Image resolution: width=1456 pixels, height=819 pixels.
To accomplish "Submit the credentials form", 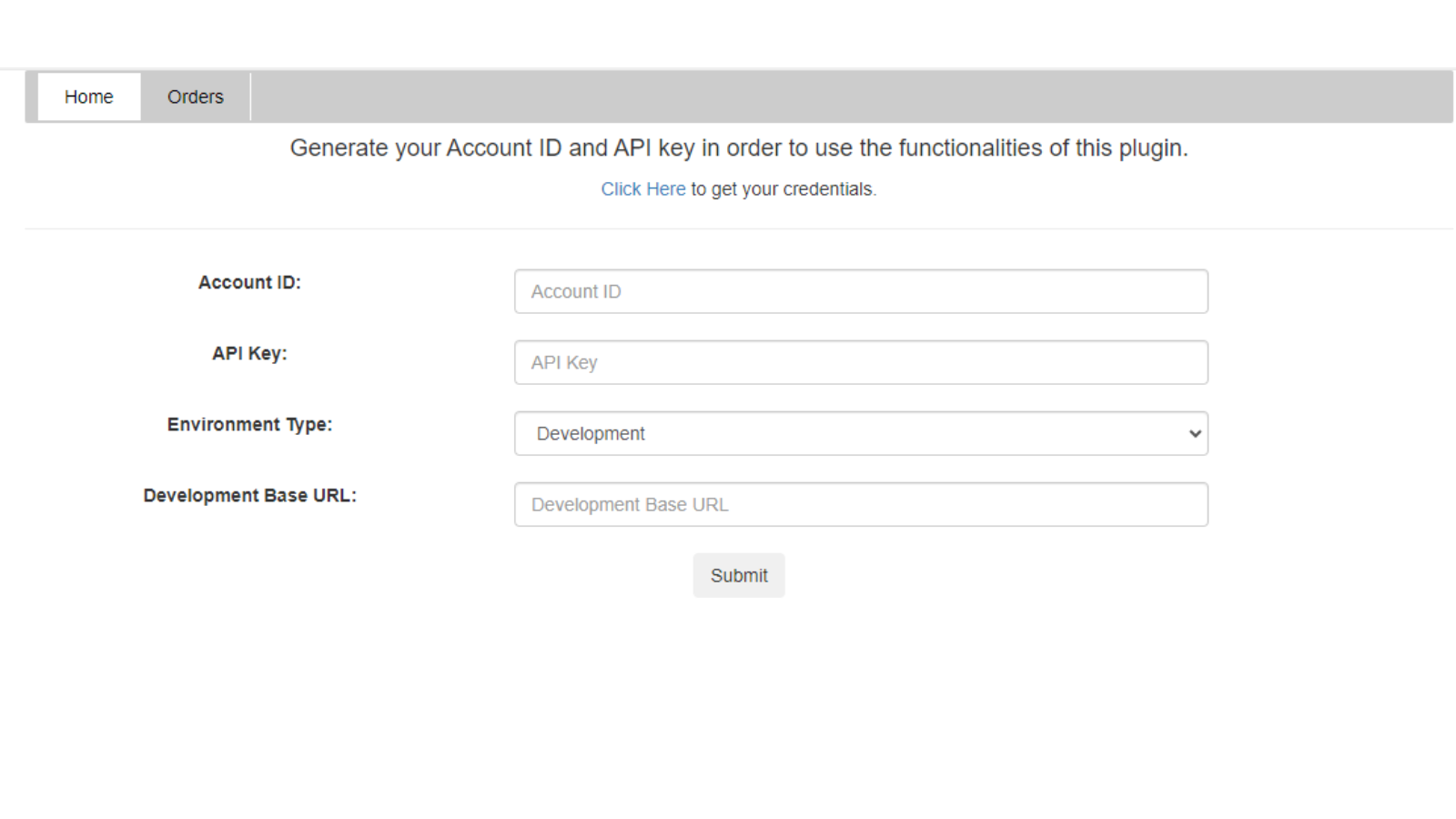I will pyautogui.click(x=738, y=575).
